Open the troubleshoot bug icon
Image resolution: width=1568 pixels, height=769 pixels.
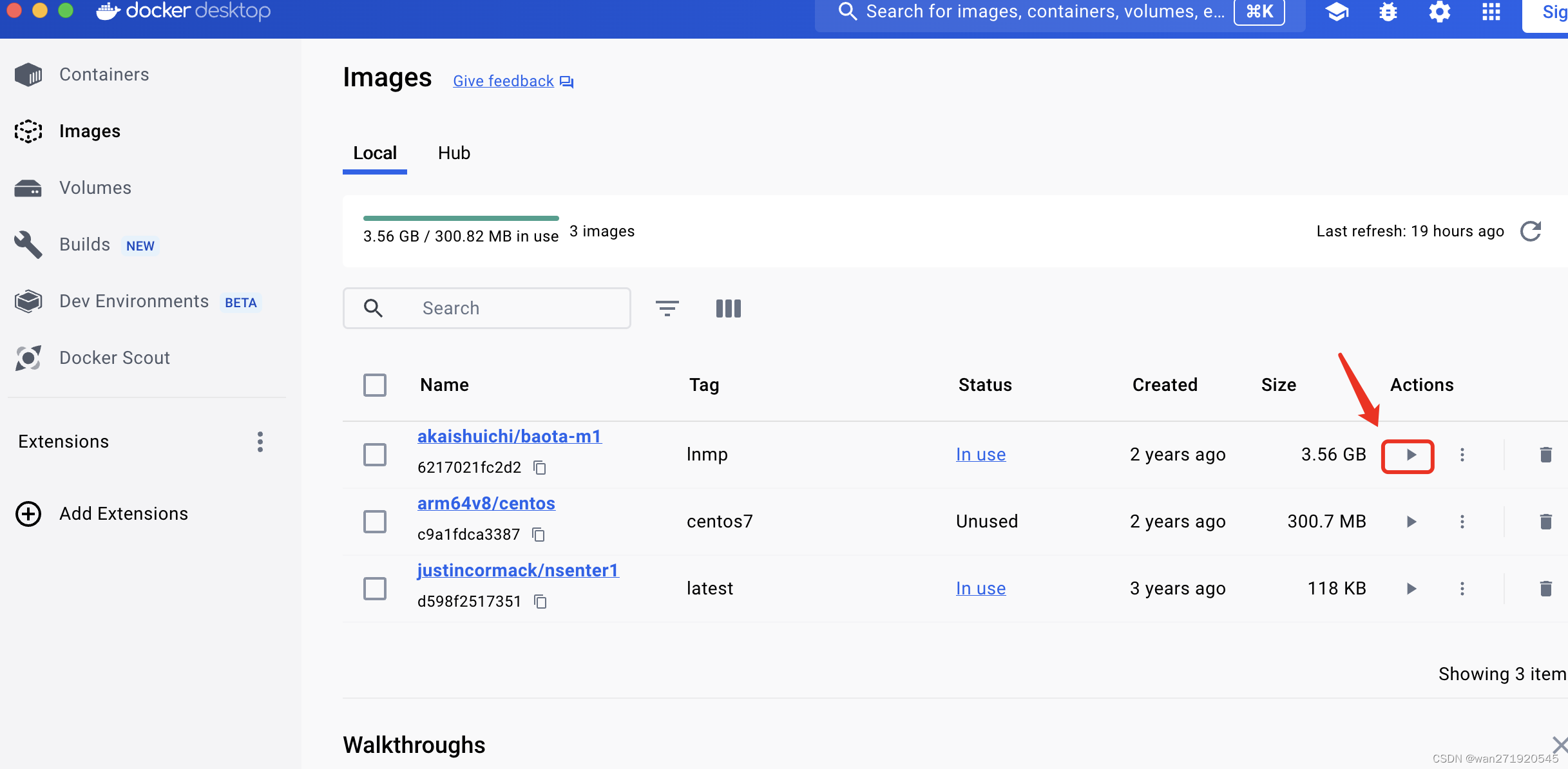click(1388, 12)
